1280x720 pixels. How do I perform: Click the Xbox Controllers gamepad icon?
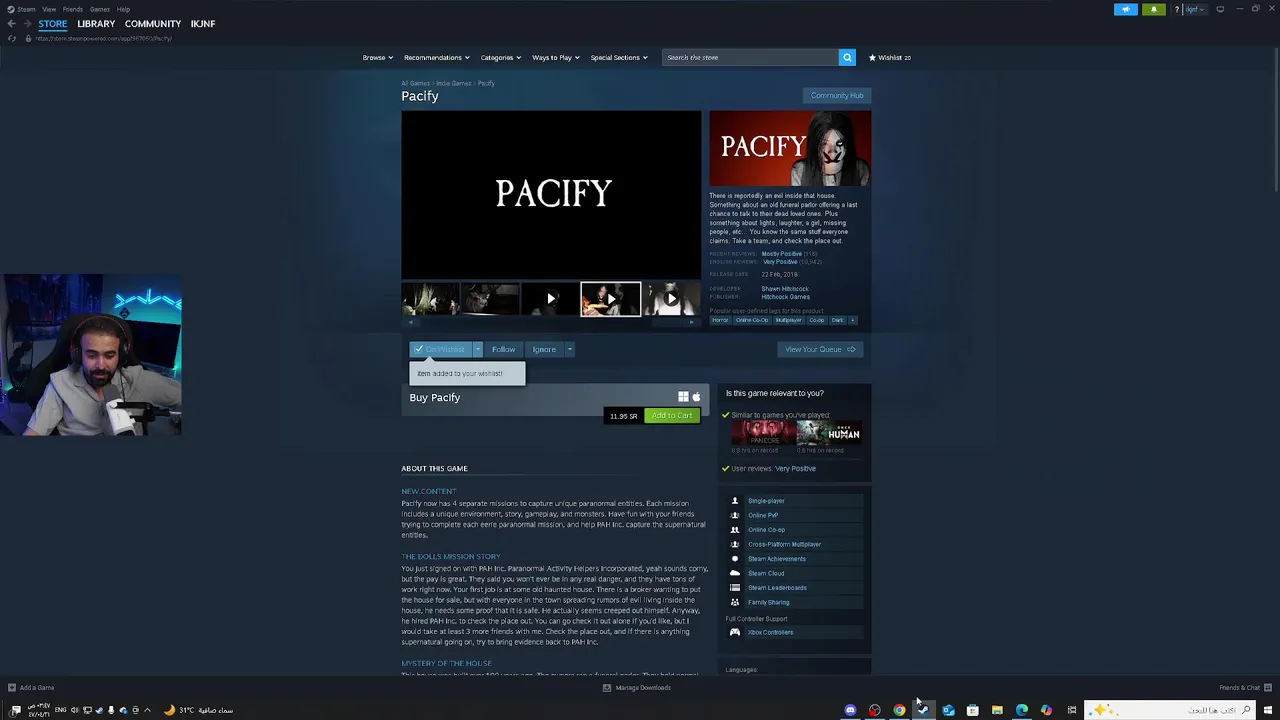click(735, 632)
